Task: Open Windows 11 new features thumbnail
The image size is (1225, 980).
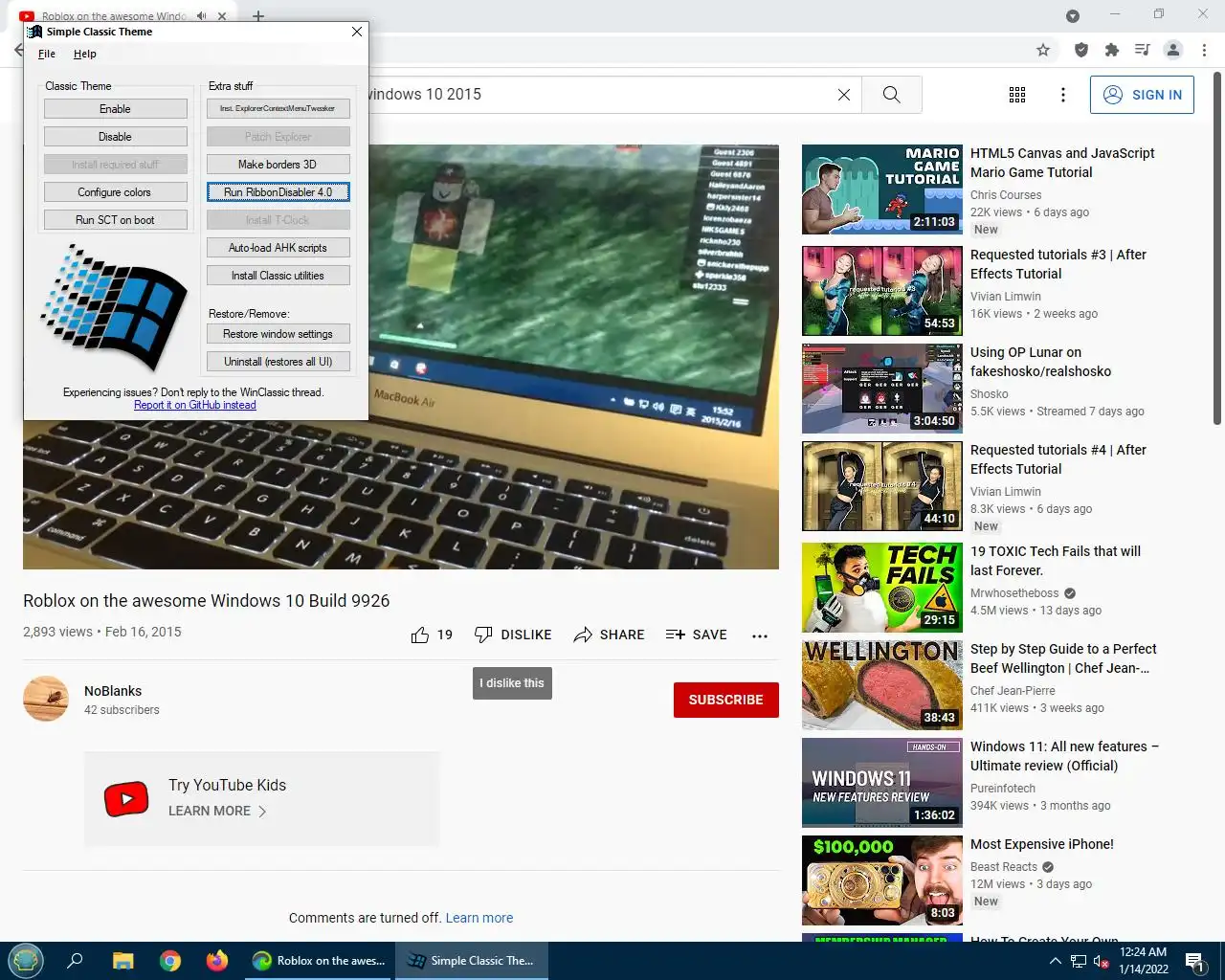Action: point(882,783)
